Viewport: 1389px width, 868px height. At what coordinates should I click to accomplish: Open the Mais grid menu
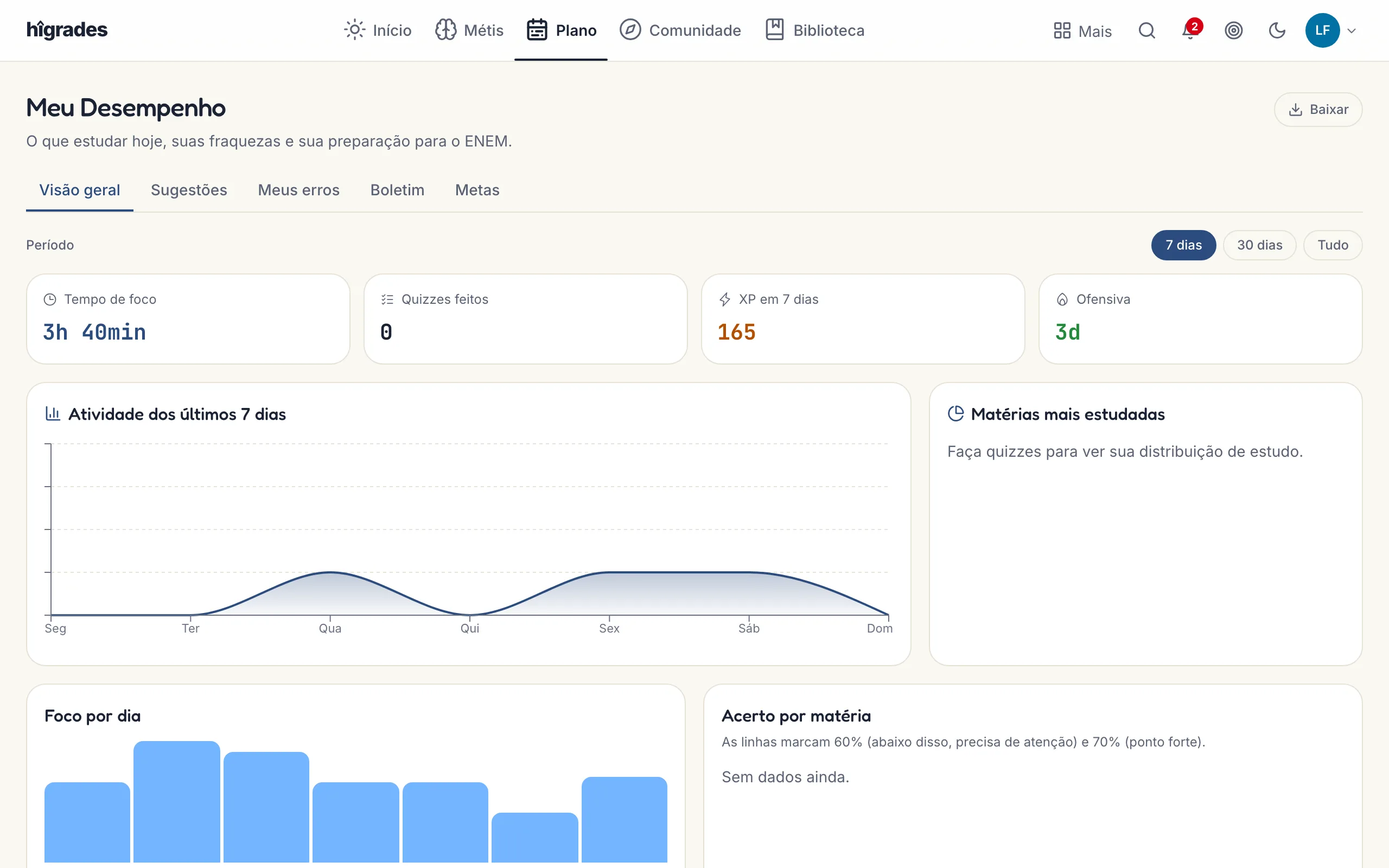[x=1082, y=31]
